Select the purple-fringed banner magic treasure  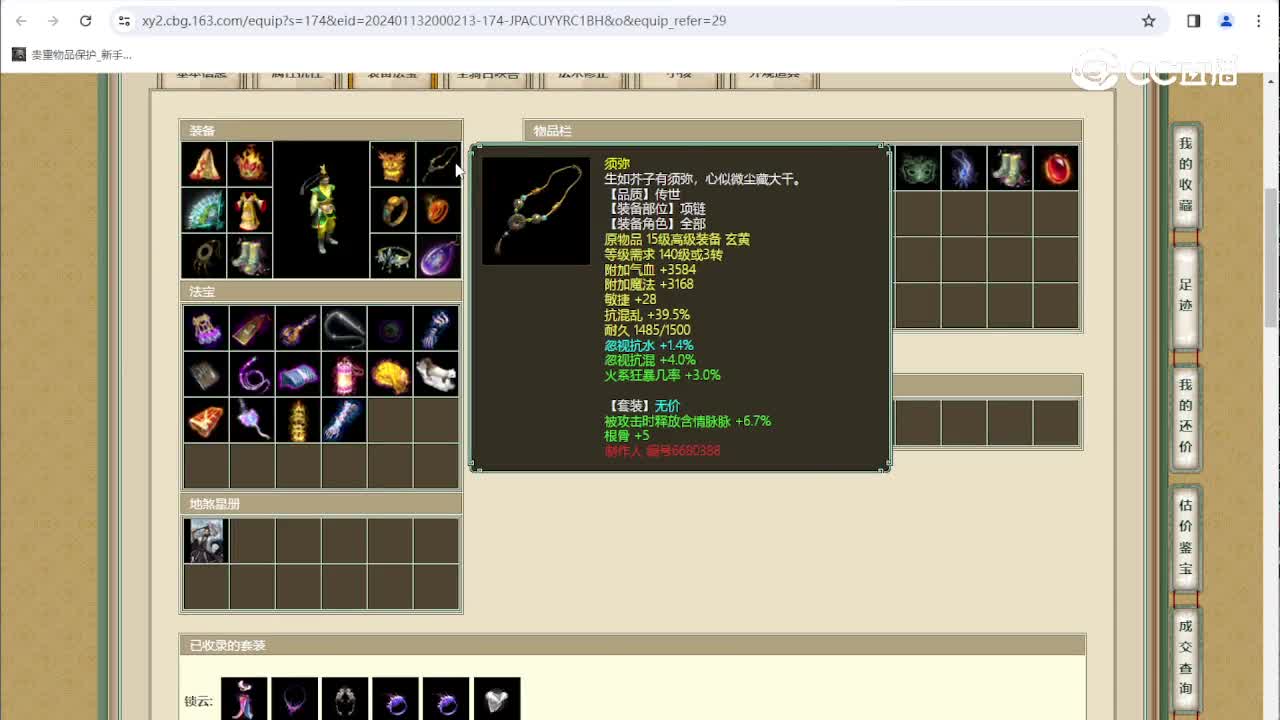[x=206, y=328]
